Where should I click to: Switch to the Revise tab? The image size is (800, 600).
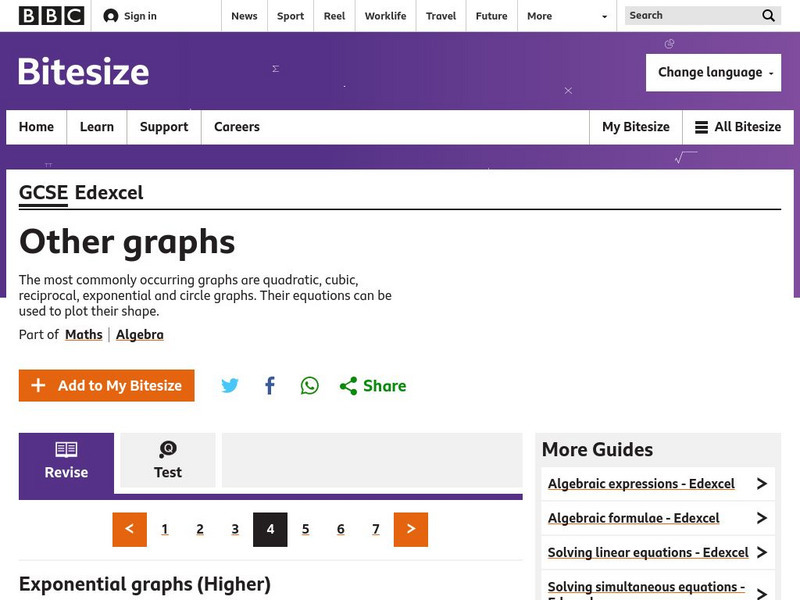(x=66, y=463)
